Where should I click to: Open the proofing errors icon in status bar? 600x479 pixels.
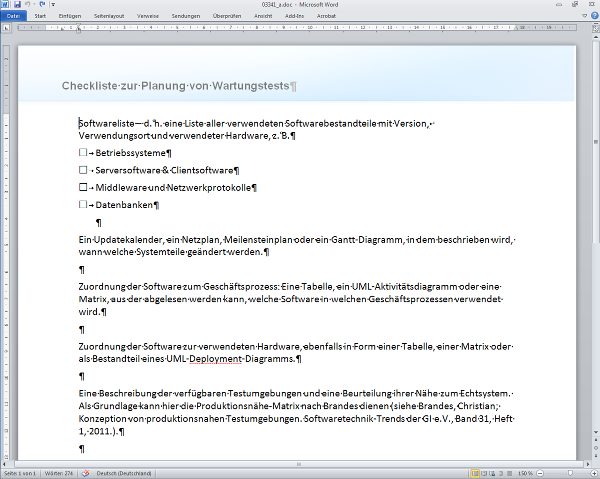85,473
